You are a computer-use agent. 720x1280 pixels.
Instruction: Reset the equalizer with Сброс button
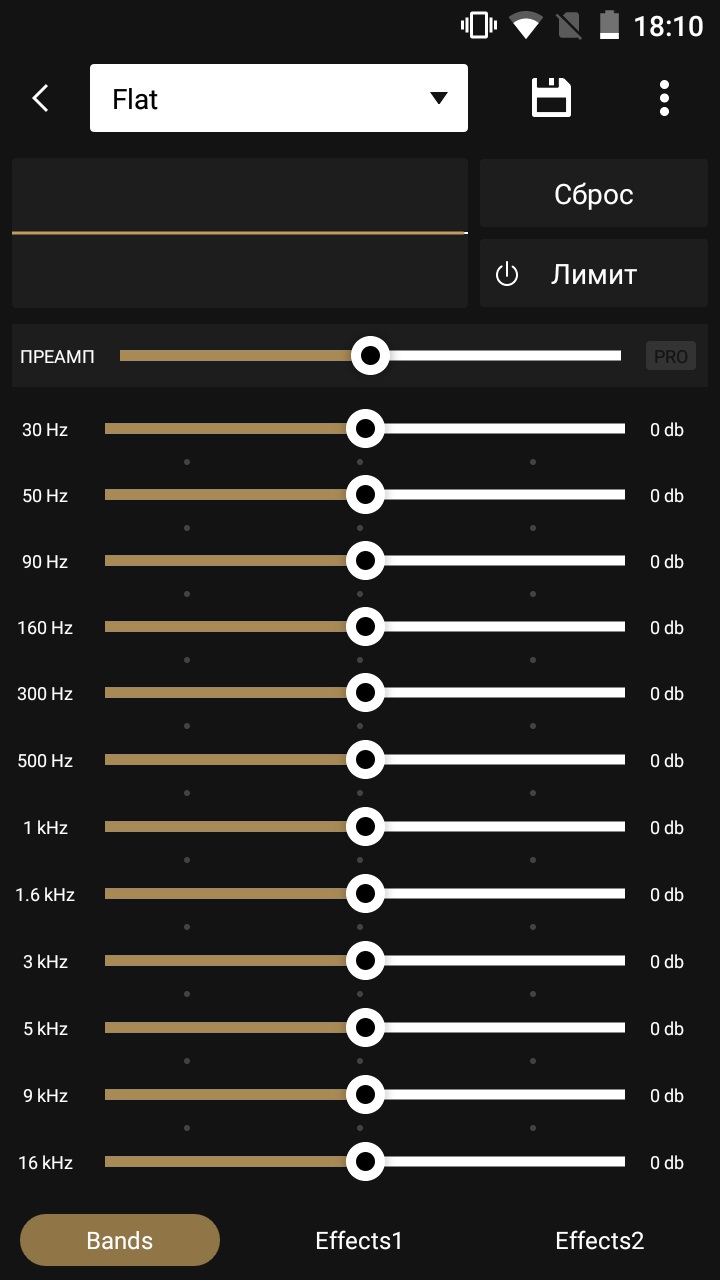point(594,194)
